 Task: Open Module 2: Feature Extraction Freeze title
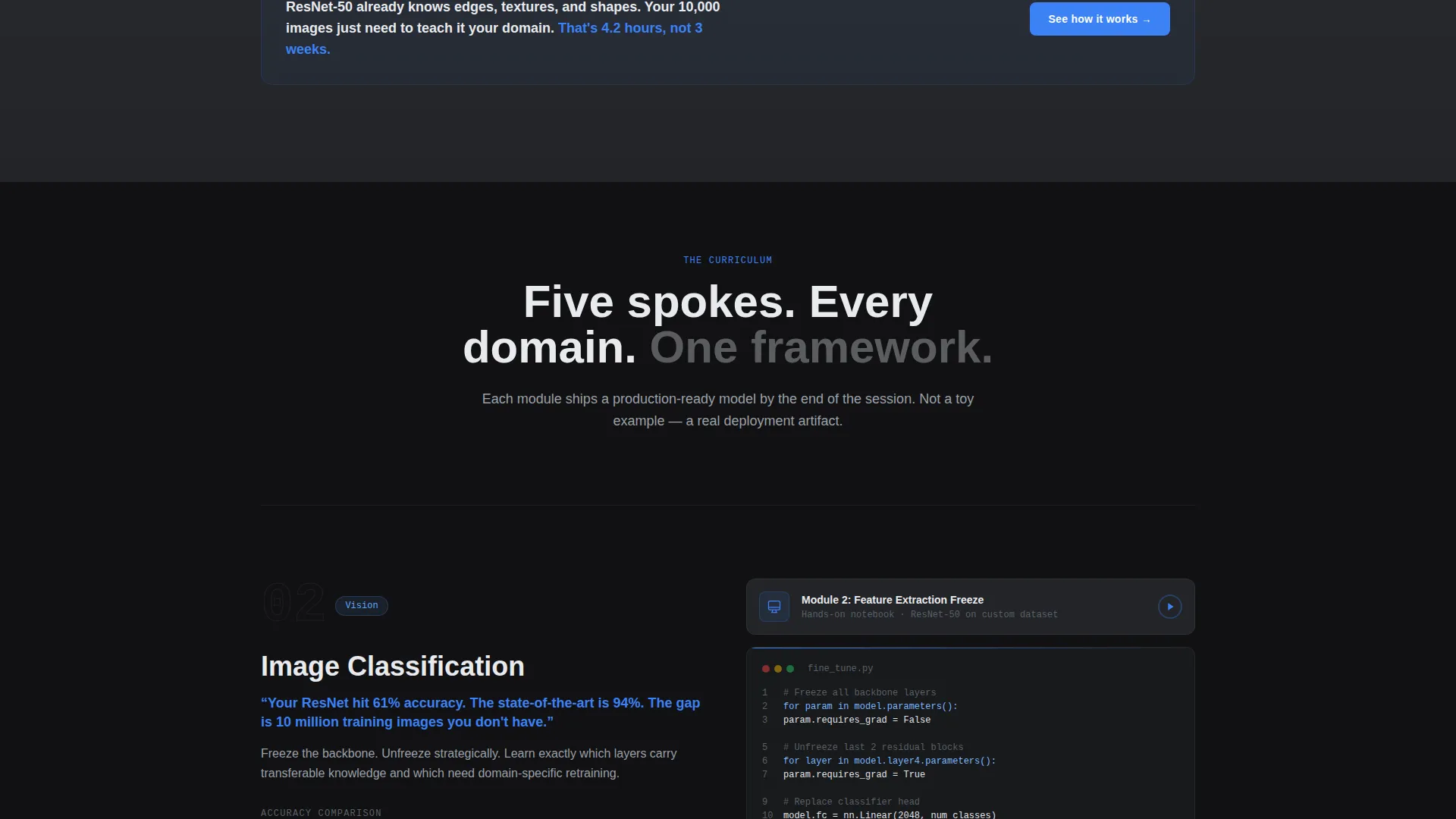tap(893, 600)
